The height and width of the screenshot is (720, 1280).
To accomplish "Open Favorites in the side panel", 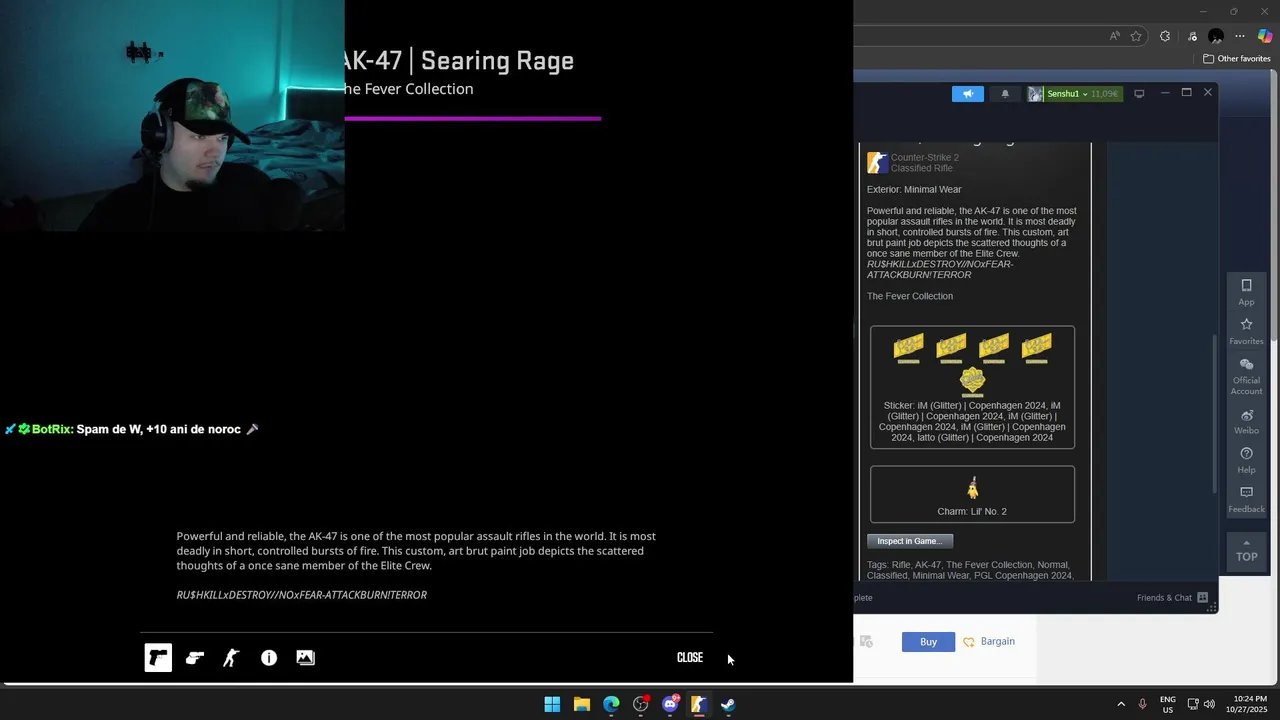I will pyautogui.click(x=1246, y=331).
